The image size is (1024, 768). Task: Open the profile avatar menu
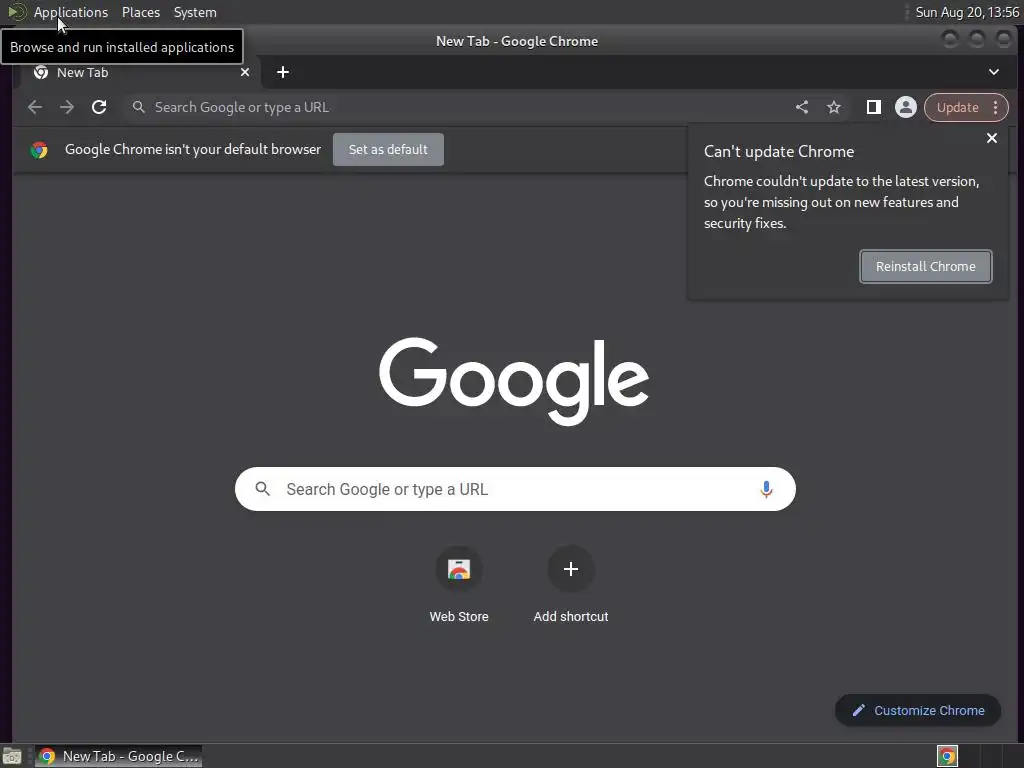906,107
